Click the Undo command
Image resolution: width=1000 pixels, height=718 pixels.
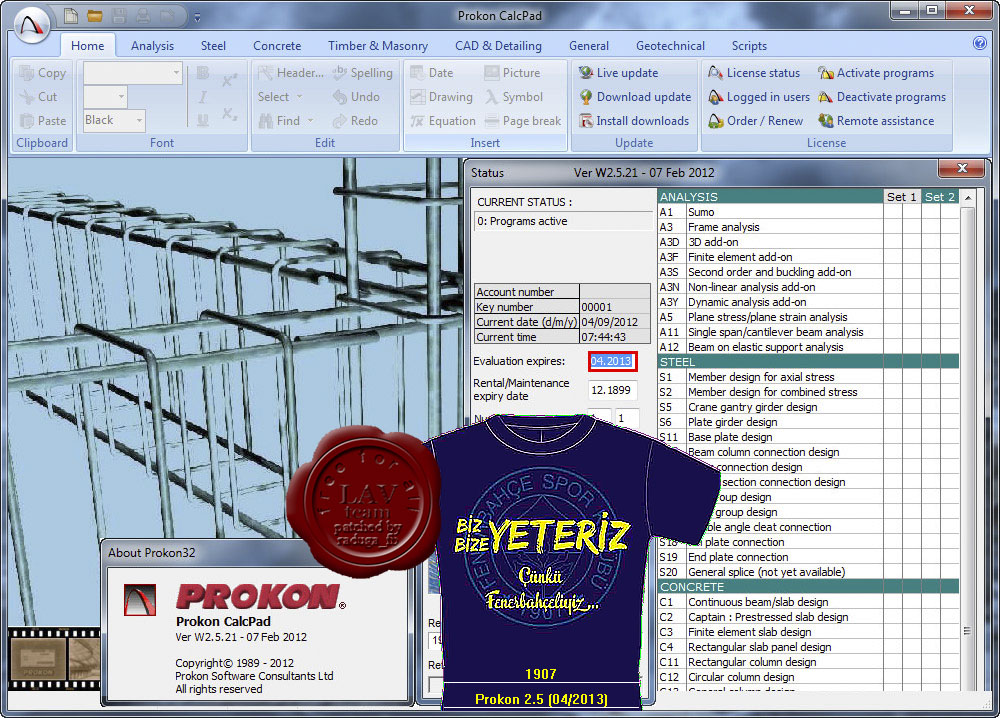[356, 97]
